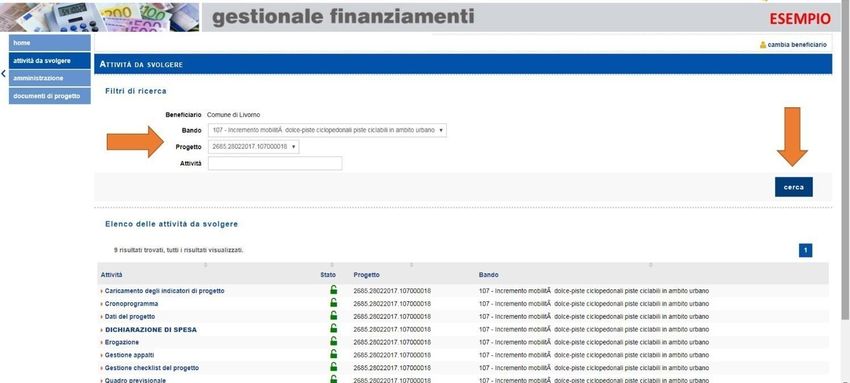This screenshot has height=383, width=850.
Task: Click the padlock icon for Gestione appalti
Action: (x=333, y=354)
